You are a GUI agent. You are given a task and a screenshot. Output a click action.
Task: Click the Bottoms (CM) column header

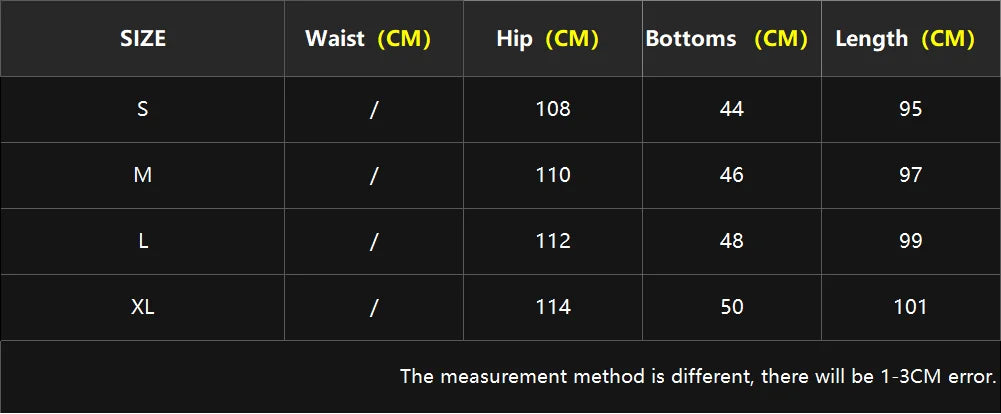pos(727,39)
